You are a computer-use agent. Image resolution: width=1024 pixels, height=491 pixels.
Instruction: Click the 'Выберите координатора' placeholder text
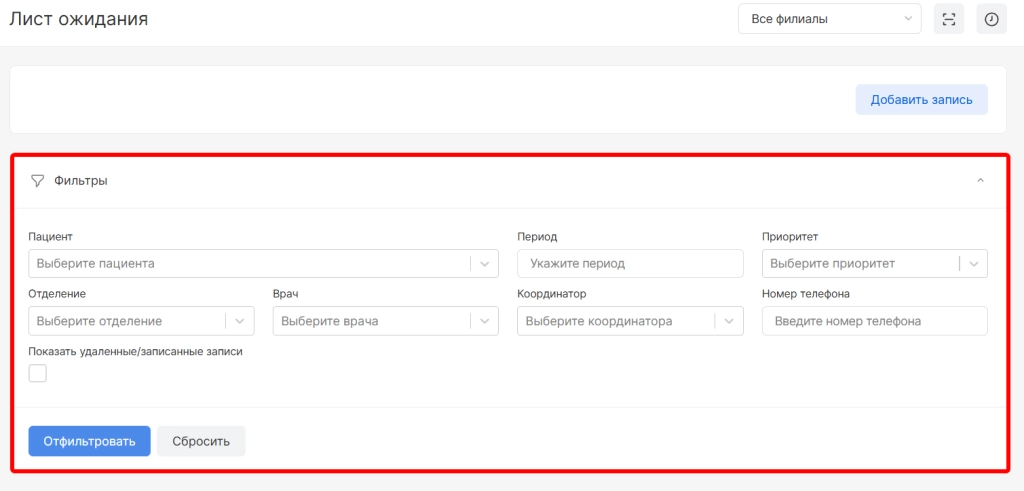pyautogui.click(x=599, y=321)
